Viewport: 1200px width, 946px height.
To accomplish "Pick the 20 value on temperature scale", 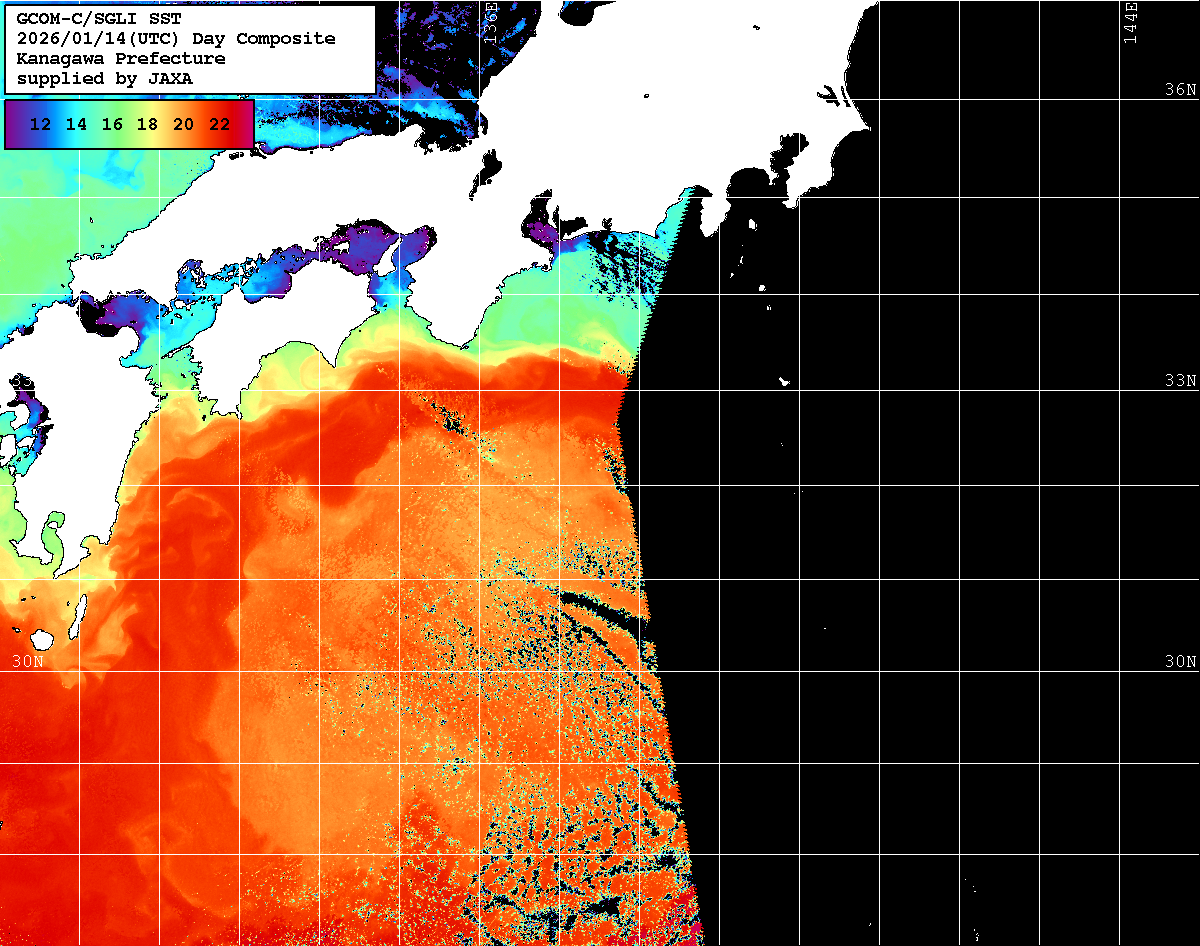I will click(183, 125).
